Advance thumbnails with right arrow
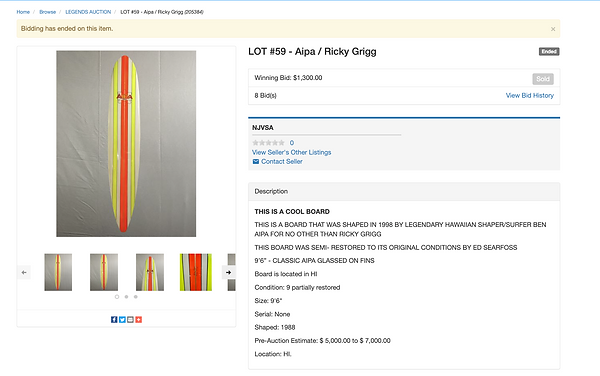600x376 pixels. 228,272
